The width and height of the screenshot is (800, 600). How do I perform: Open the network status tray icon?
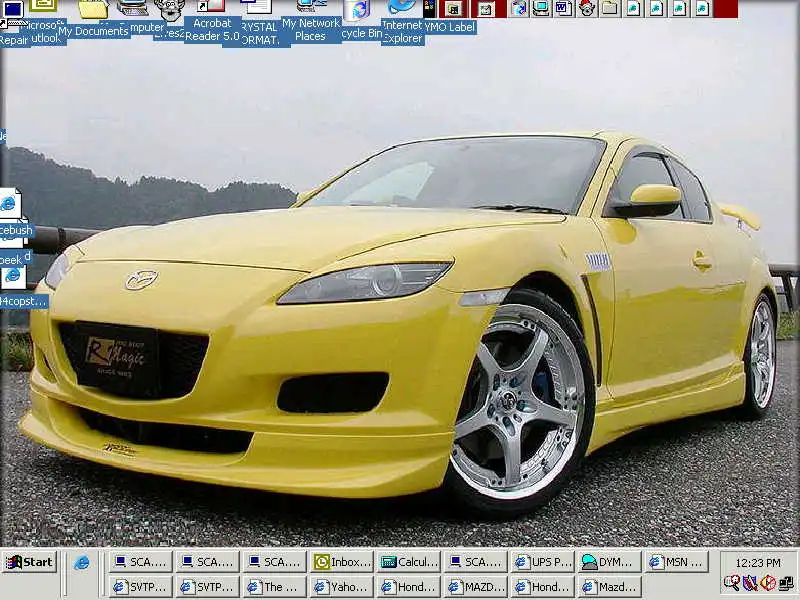786,582
